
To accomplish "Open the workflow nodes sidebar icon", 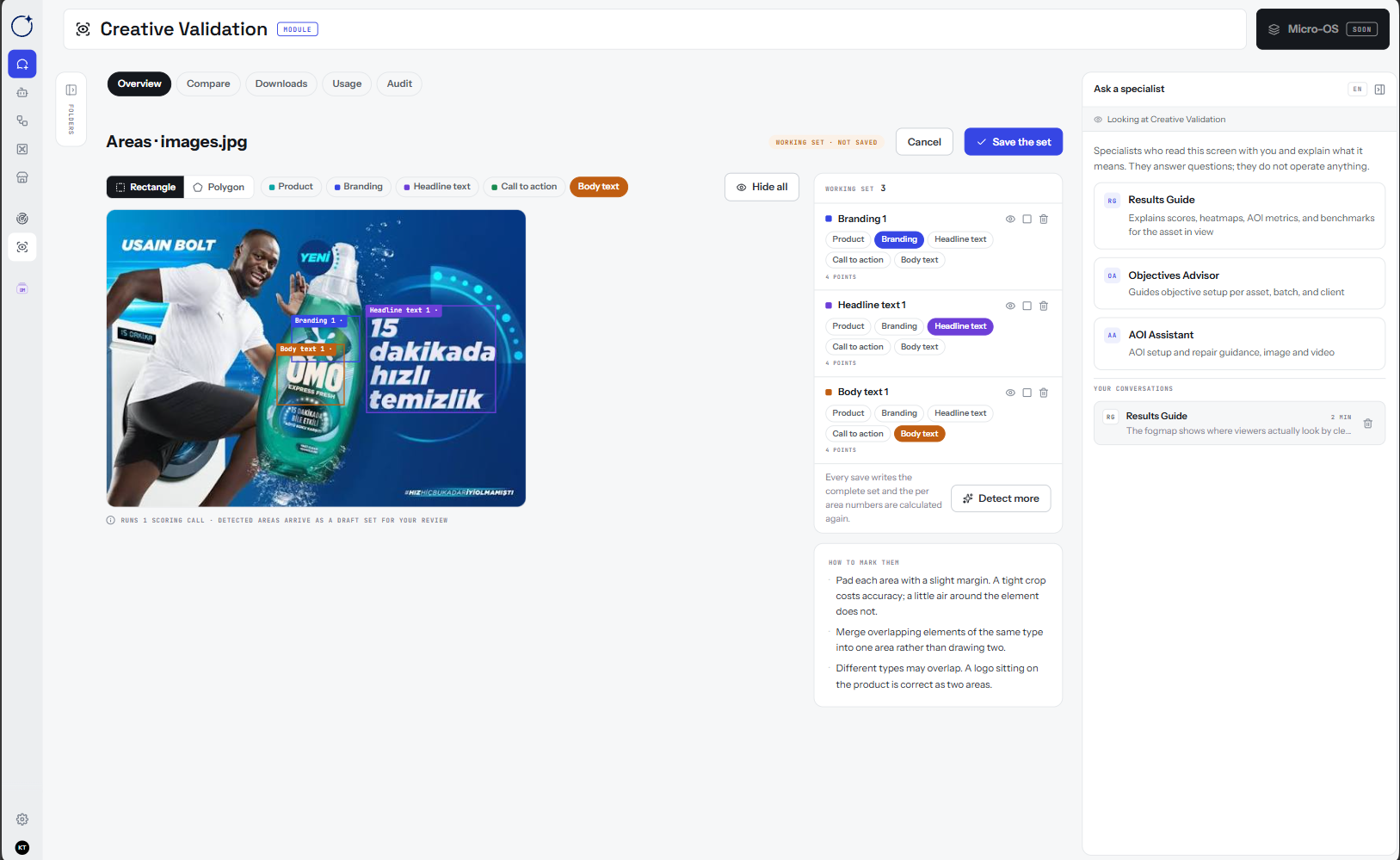I will [22, 121].
